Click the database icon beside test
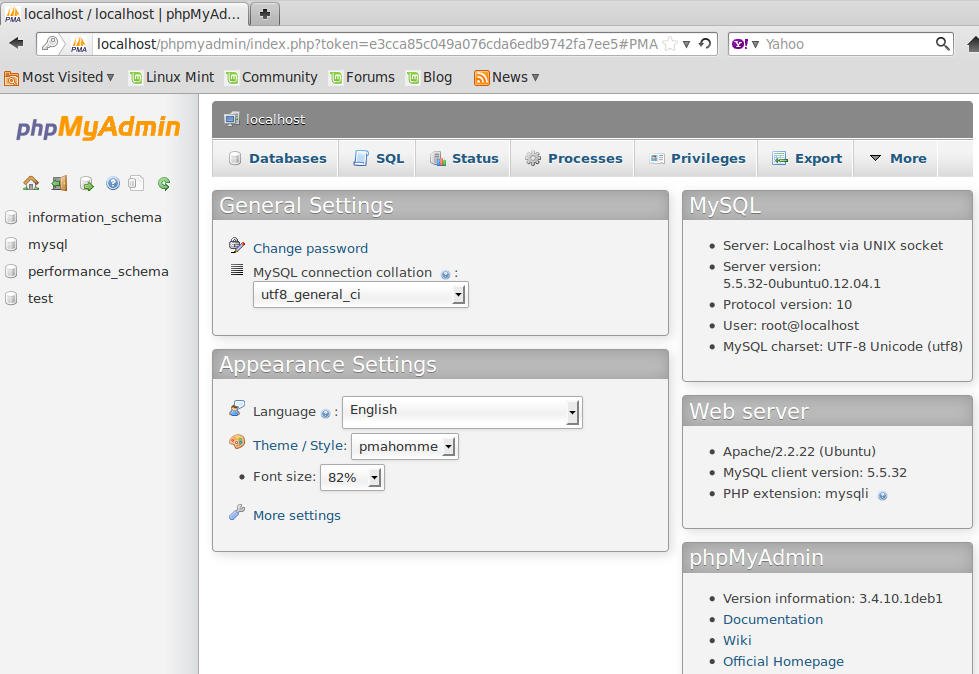The image size is (979, 674). pos(11,298)
